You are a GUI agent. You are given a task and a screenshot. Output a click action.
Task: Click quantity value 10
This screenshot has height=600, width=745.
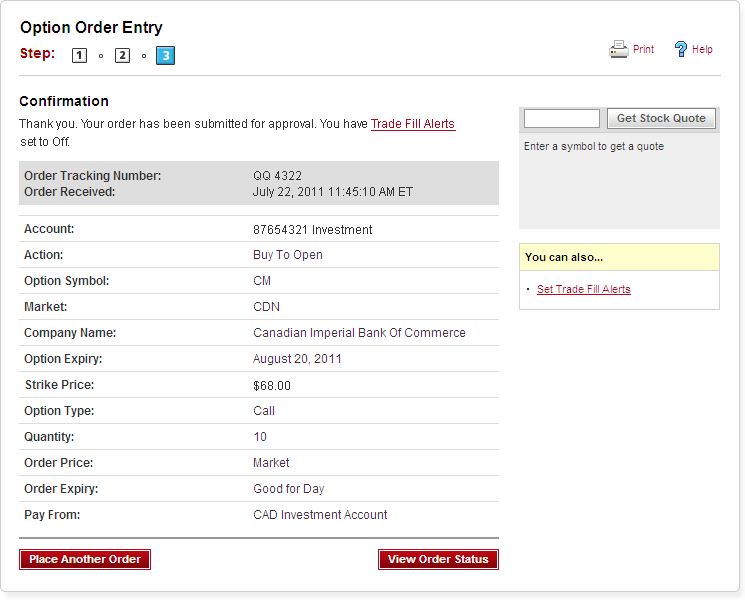tap(259, 437)
